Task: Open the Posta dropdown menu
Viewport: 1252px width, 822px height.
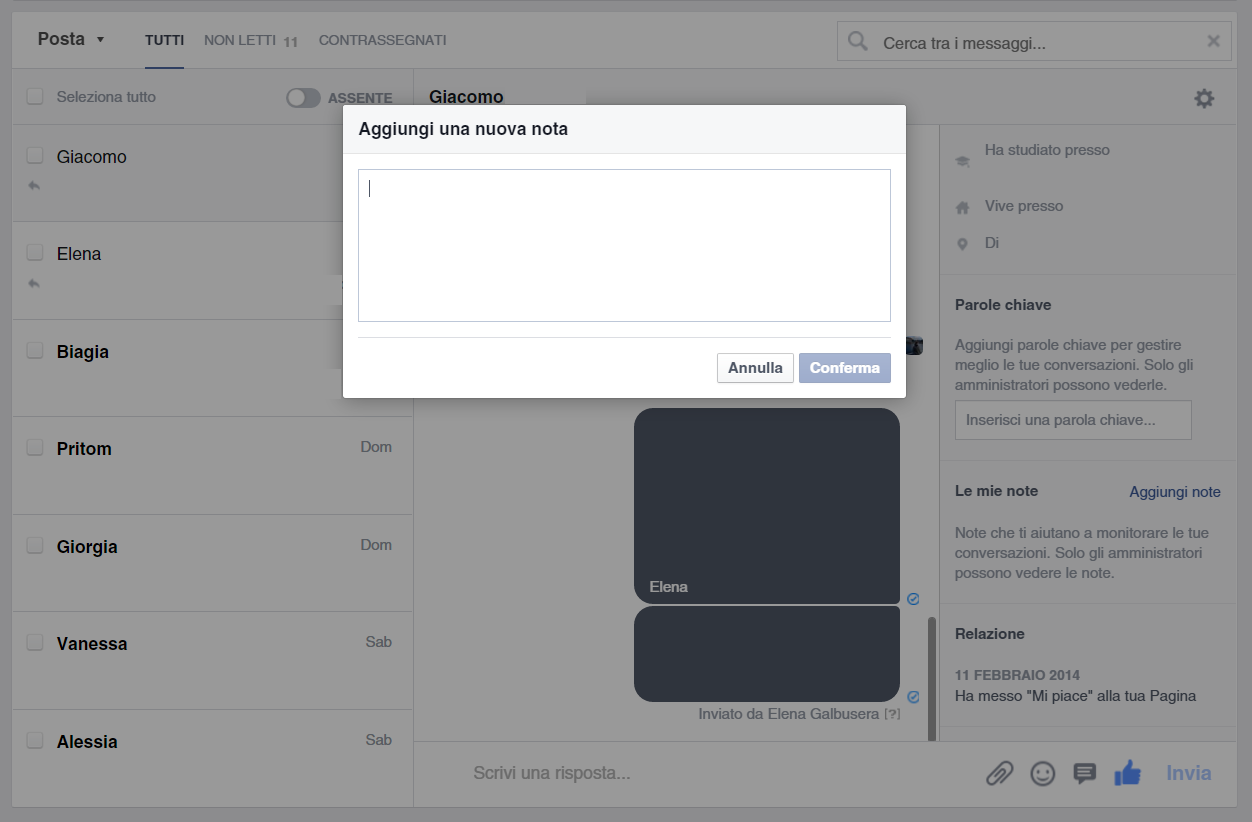Action: (x=71, y=40)
